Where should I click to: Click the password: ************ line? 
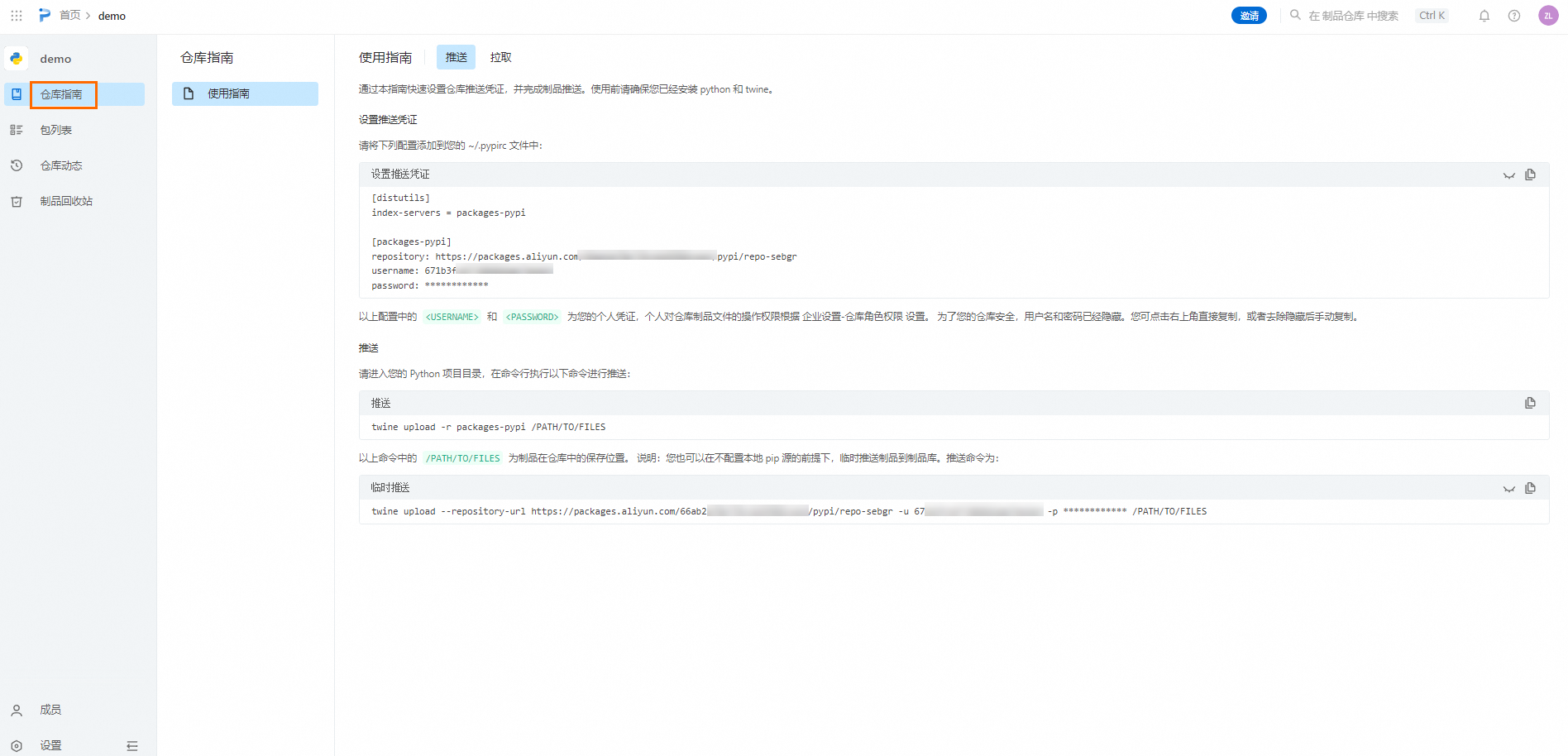click(430, 285)
